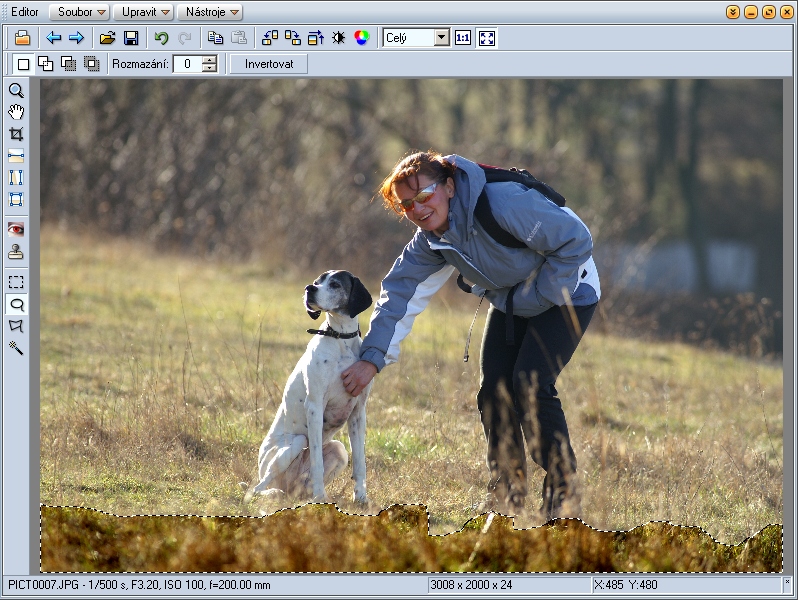Click the Editor title label
798x600 pixels.
pyautogui.click(x=24, y=12)
